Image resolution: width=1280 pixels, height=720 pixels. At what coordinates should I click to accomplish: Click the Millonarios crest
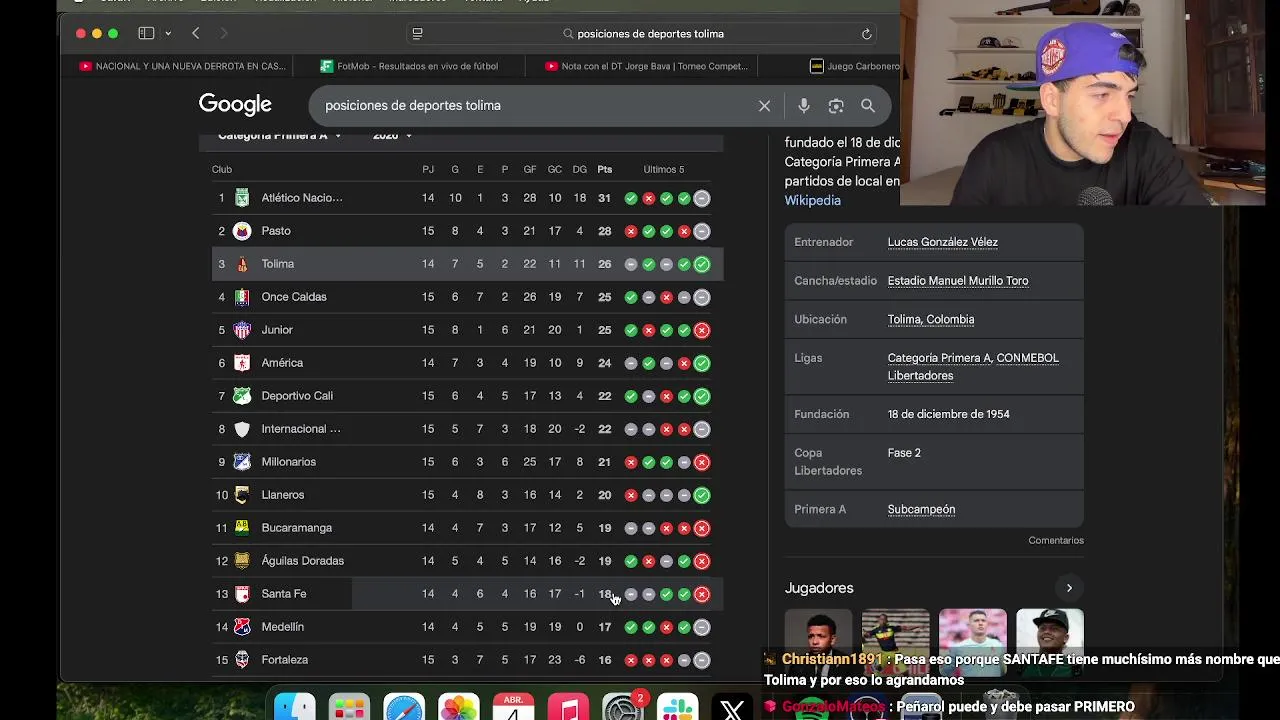click(242, 462)
